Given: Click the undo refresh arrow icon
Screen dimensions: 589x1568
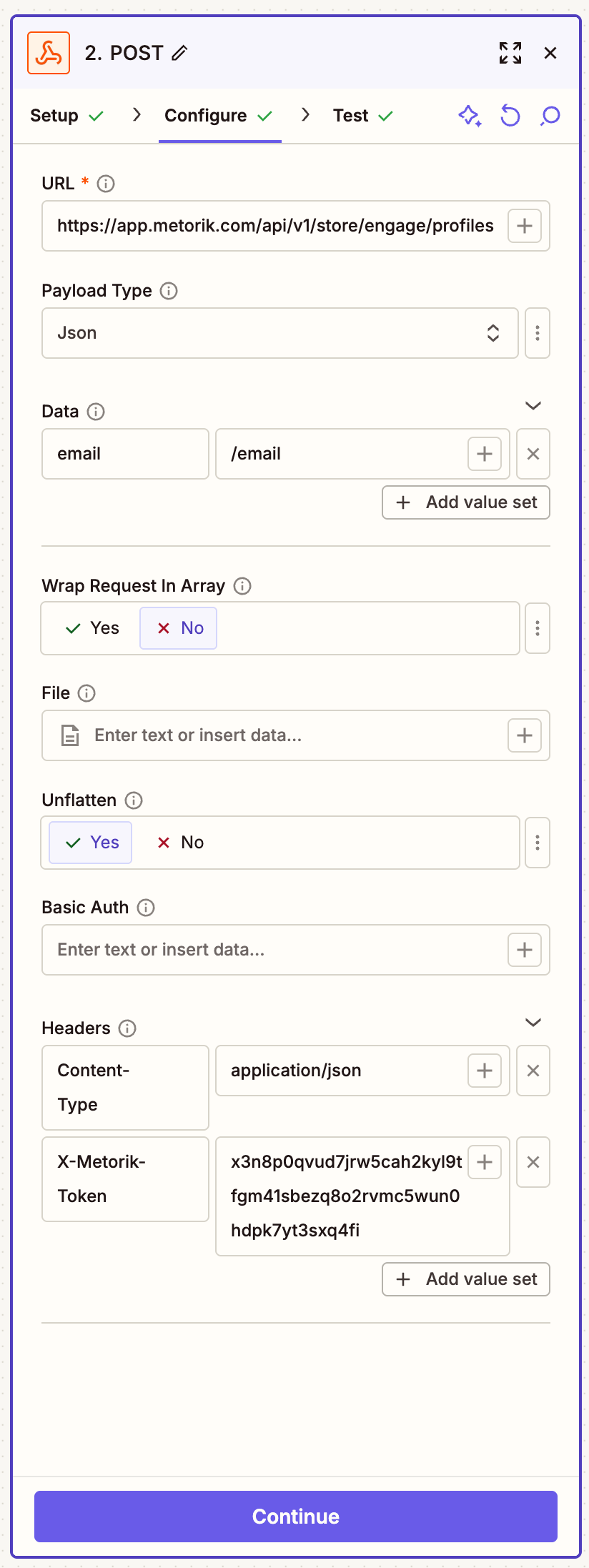Looking at the screenshot, I should [x=510, y=116].
